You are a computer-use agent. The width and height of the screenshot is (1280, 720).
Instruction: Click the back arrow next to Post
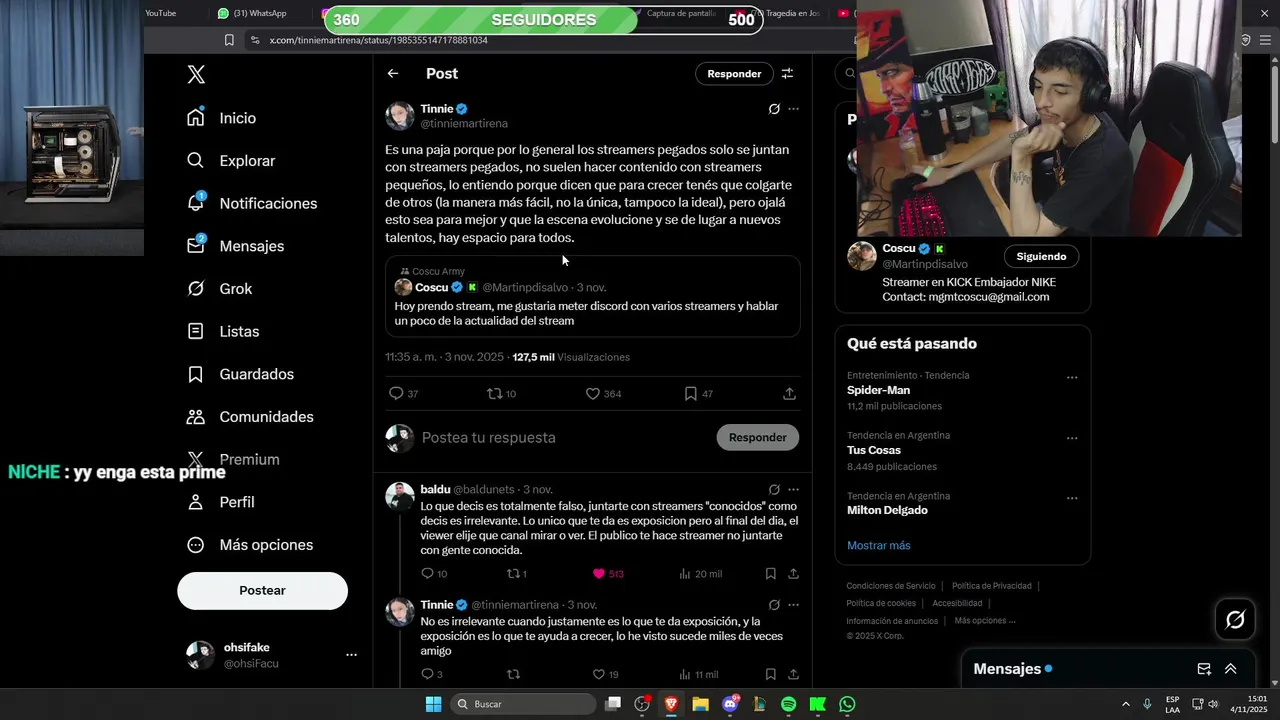click(x=393, y=74)
